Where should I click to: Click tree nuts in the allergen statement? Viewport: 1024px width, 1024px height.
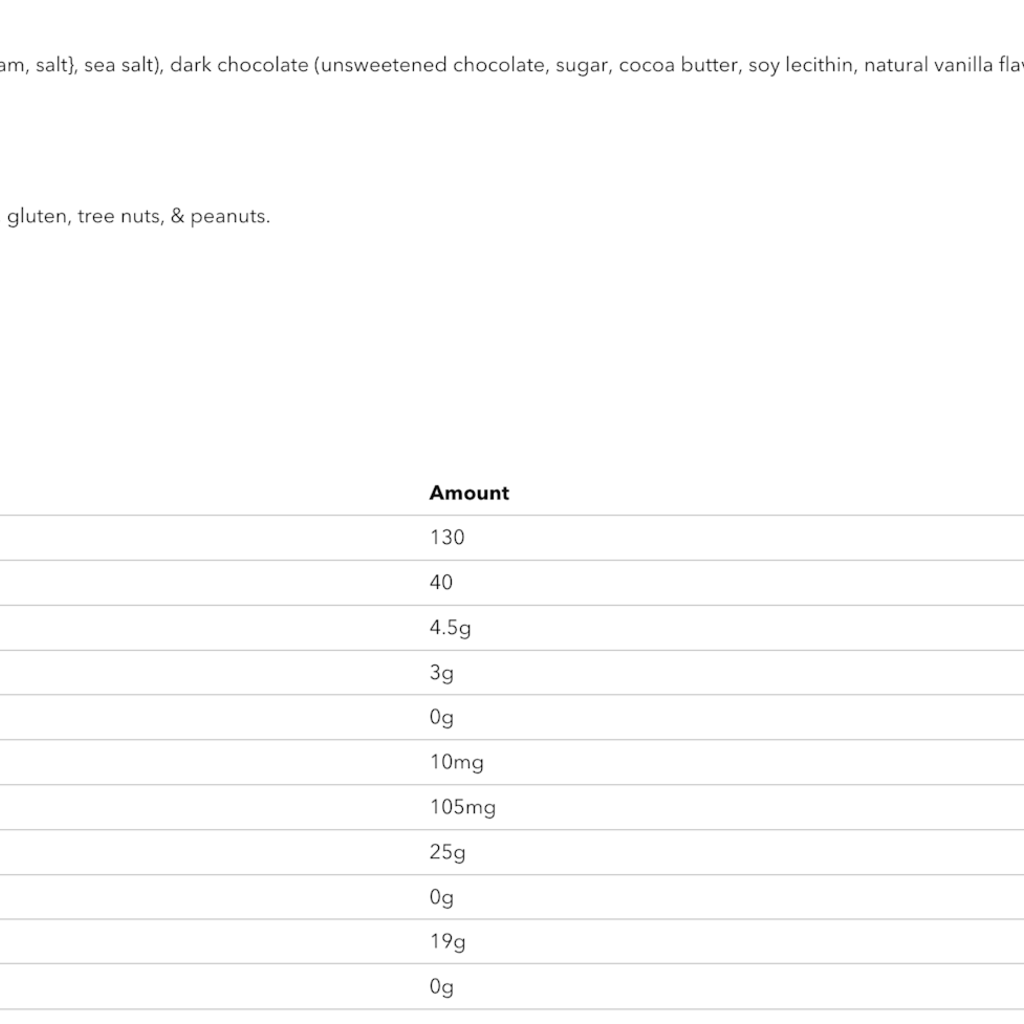[x=119, y=216]
